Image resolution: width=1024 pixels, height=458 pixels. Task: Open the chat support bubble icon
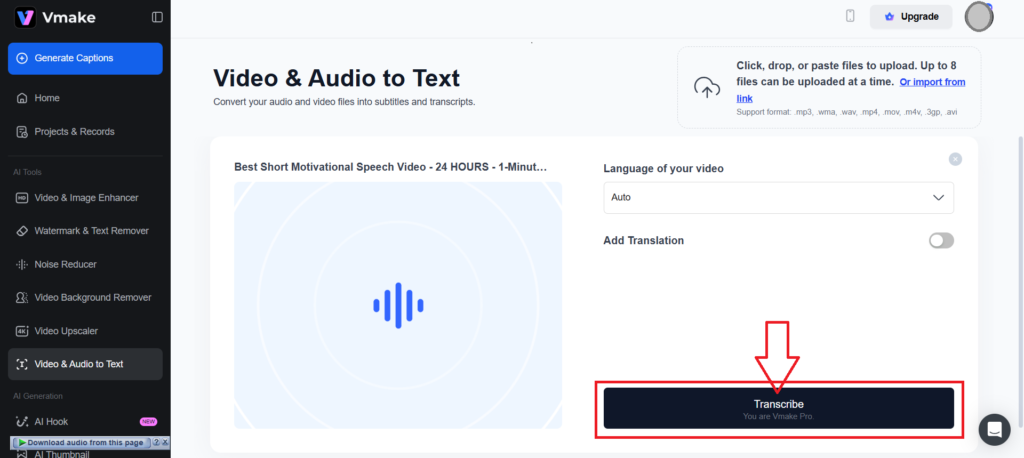pos(994,429)
